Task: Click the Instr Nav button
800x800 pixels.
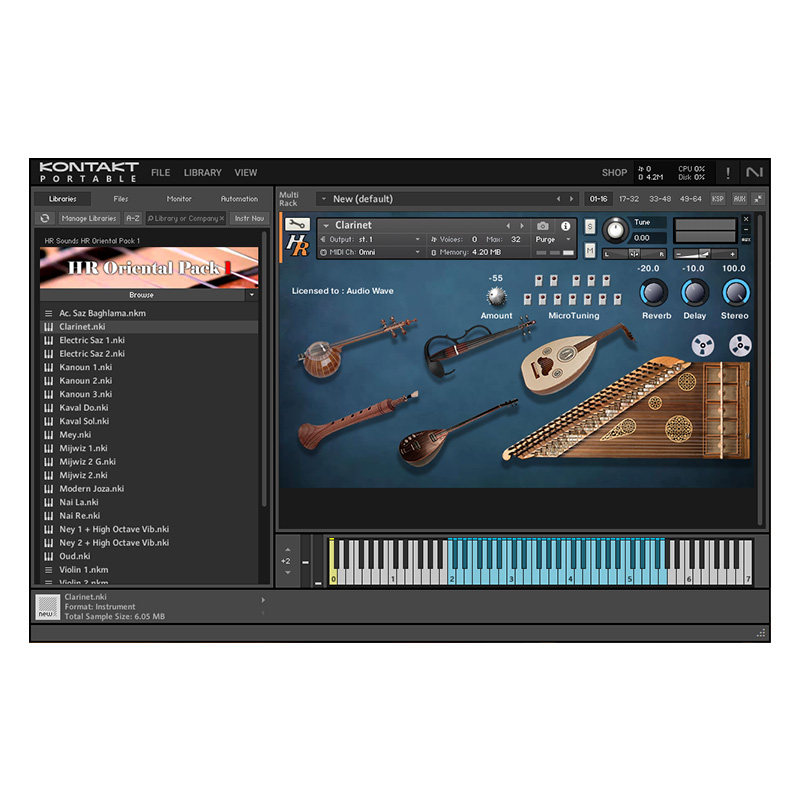Action: pos(249,218)
